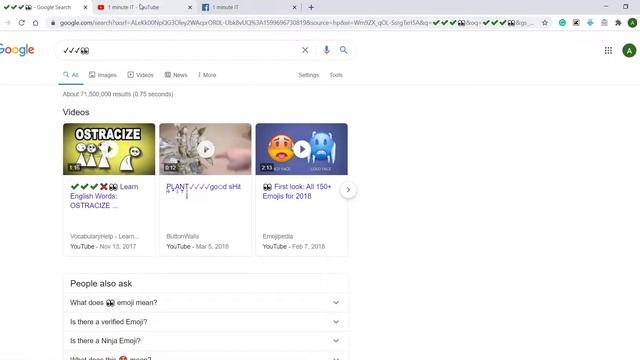Switch to Images results
640x360 pixels.
click(x=103, y=75)
